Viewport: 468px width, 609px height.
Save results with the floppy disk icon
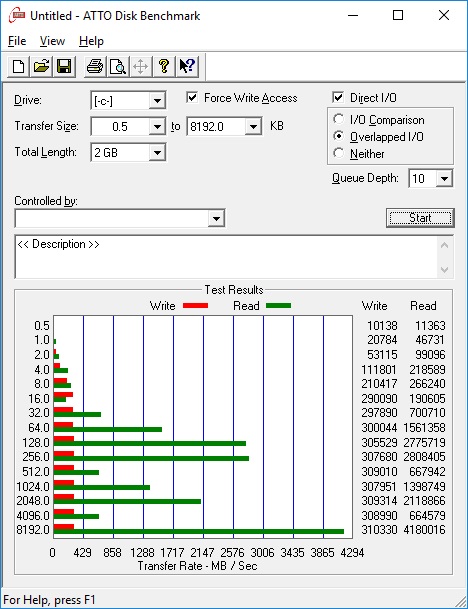[x=64, y=66]
